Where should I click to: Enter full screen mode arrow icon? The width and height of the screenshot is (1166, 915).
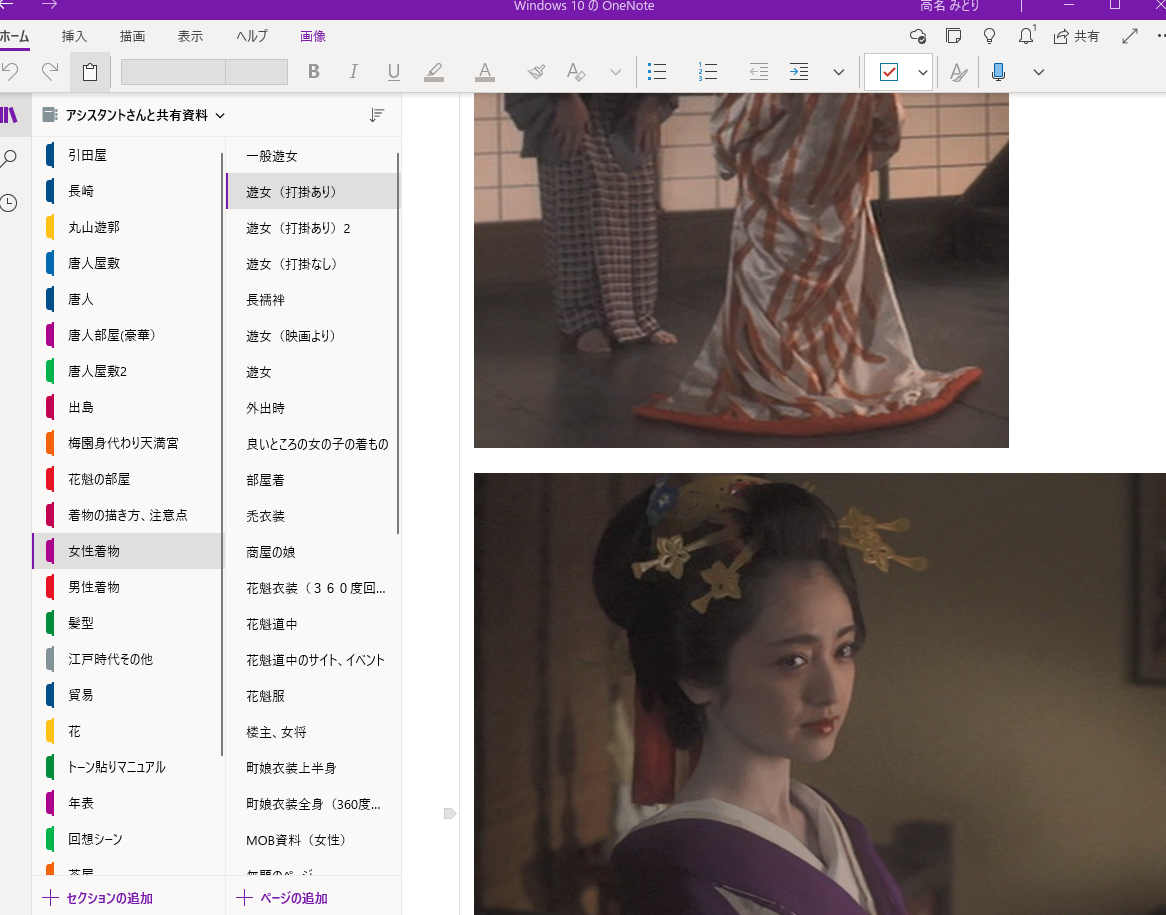(x=1130, y=36)
